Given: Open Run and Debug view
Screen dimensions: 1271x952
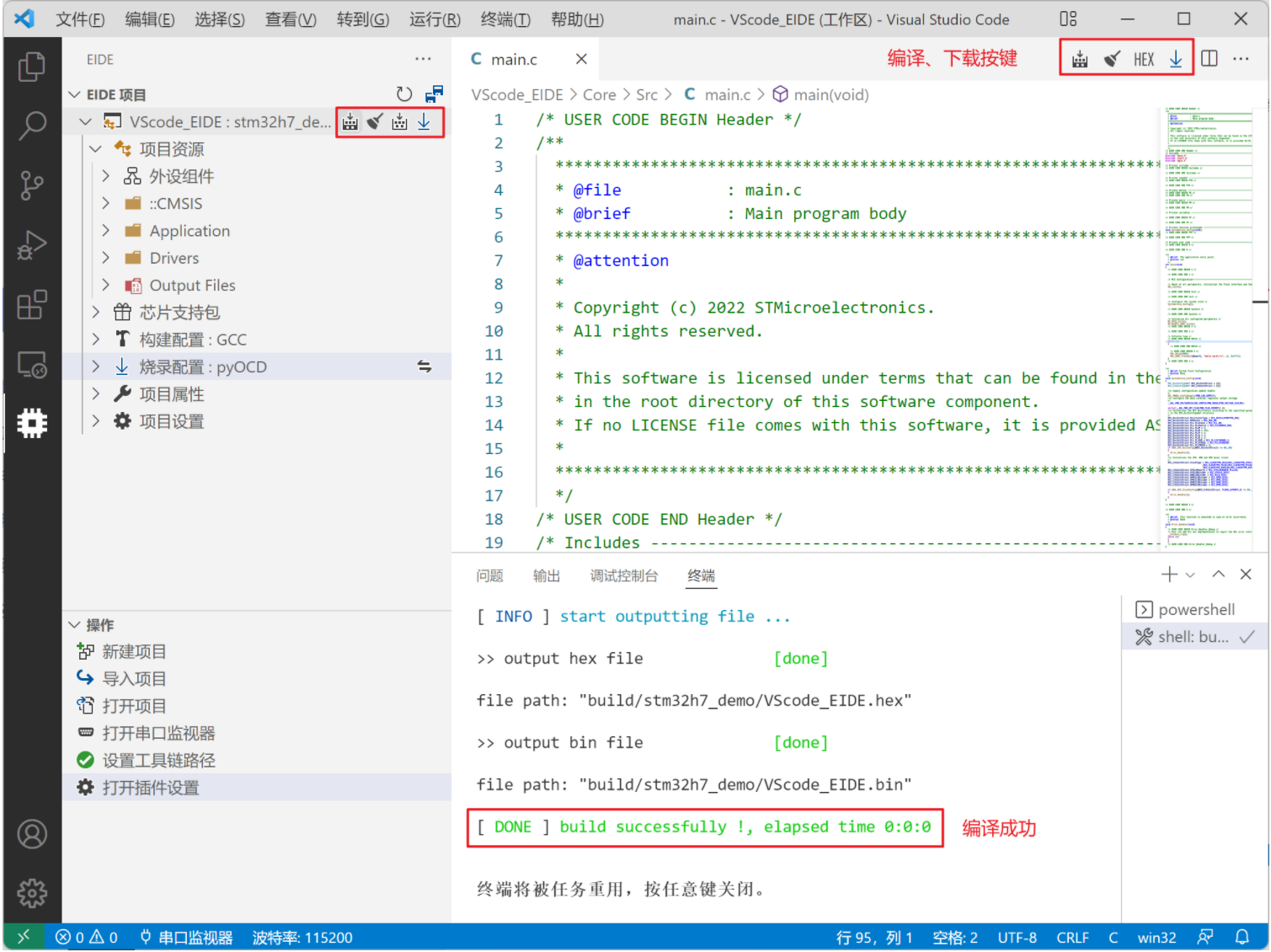Looking at the screenshot, I should click(32, 245).
